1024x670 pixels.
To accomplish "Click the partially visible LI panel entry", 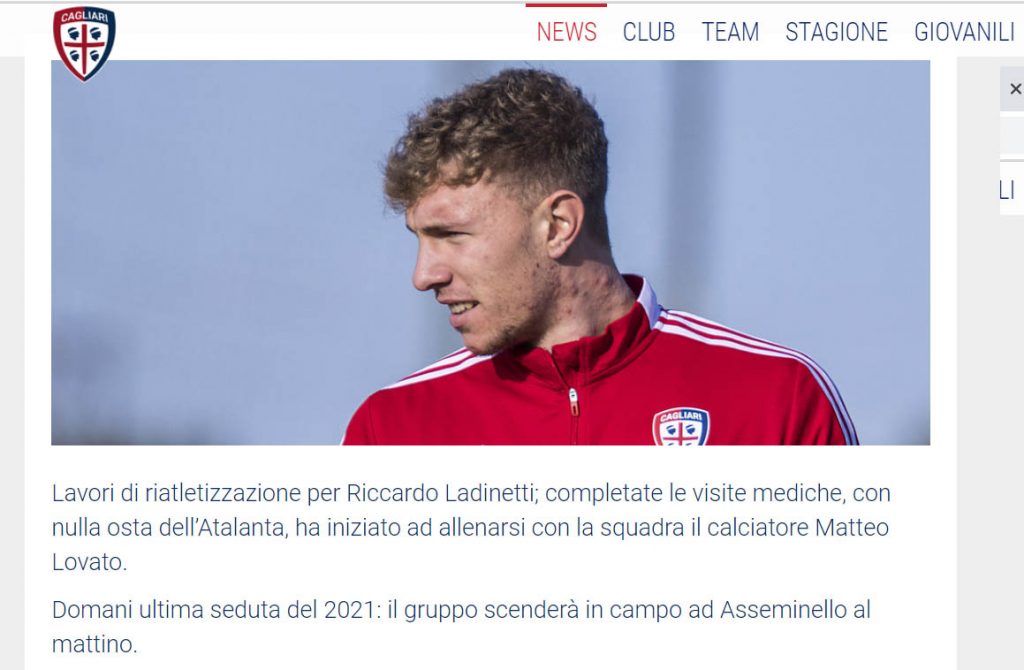I will [x=1011, y=190].
